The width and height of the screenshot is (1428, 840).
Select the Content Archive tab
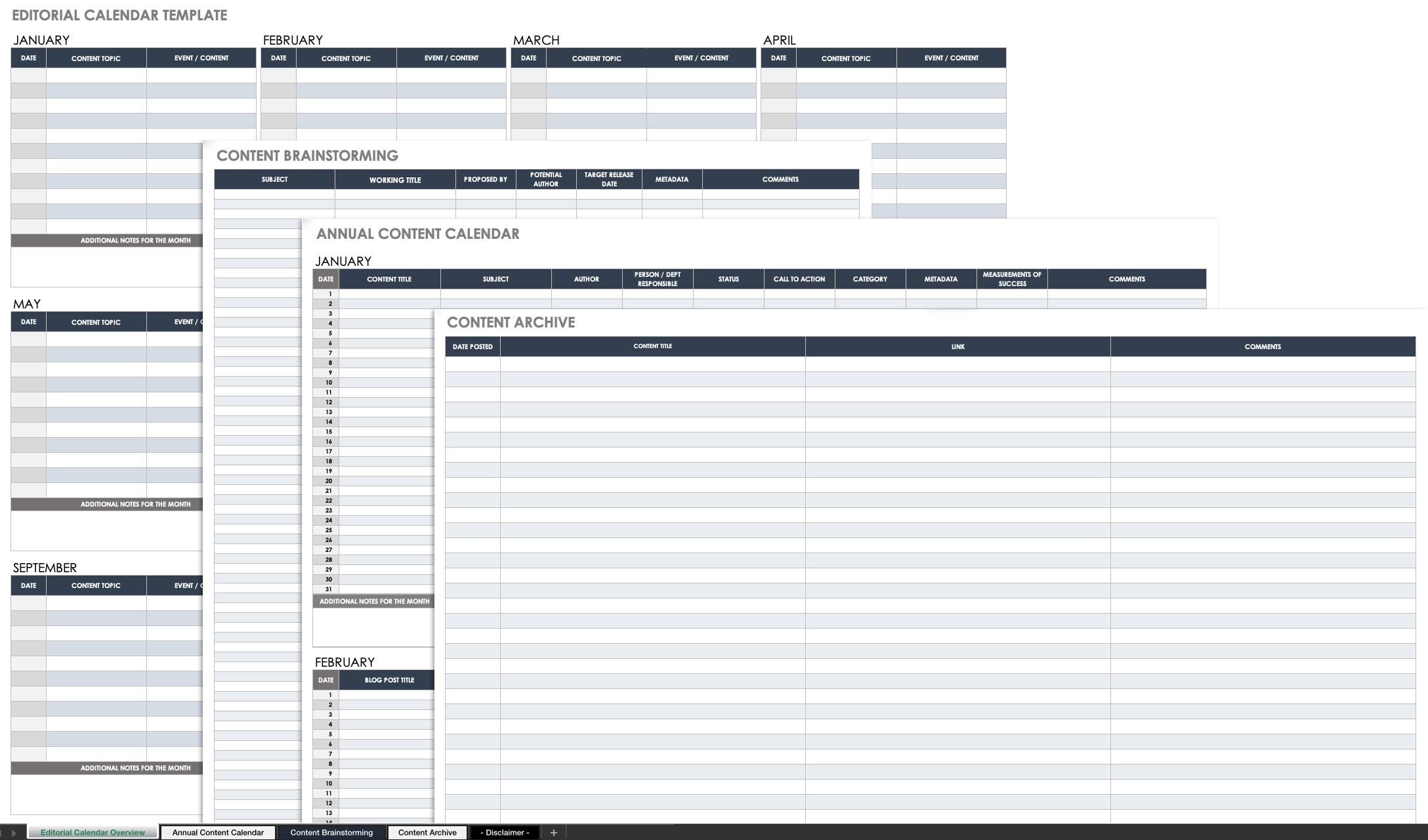[426, 832]
